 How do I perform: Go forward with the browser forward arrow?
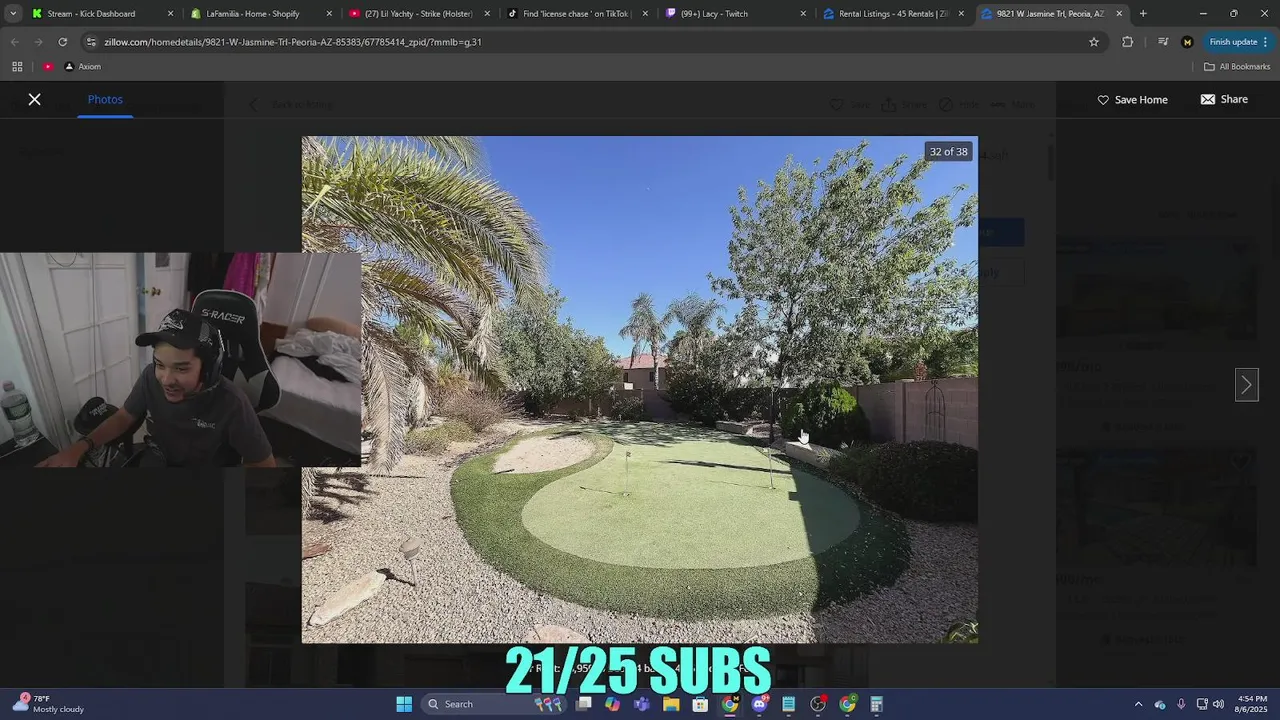click(x=38, y=42)
